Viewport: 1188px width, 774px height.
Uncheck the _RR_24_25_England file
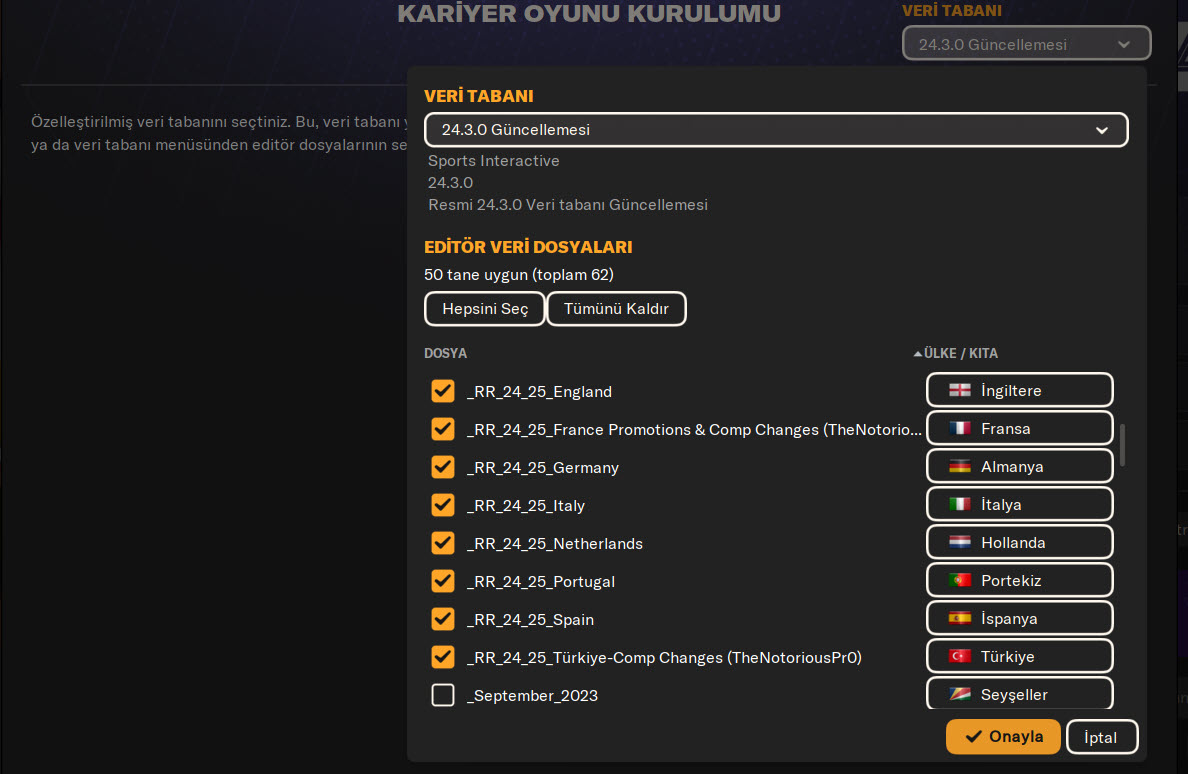click(443, 391)
